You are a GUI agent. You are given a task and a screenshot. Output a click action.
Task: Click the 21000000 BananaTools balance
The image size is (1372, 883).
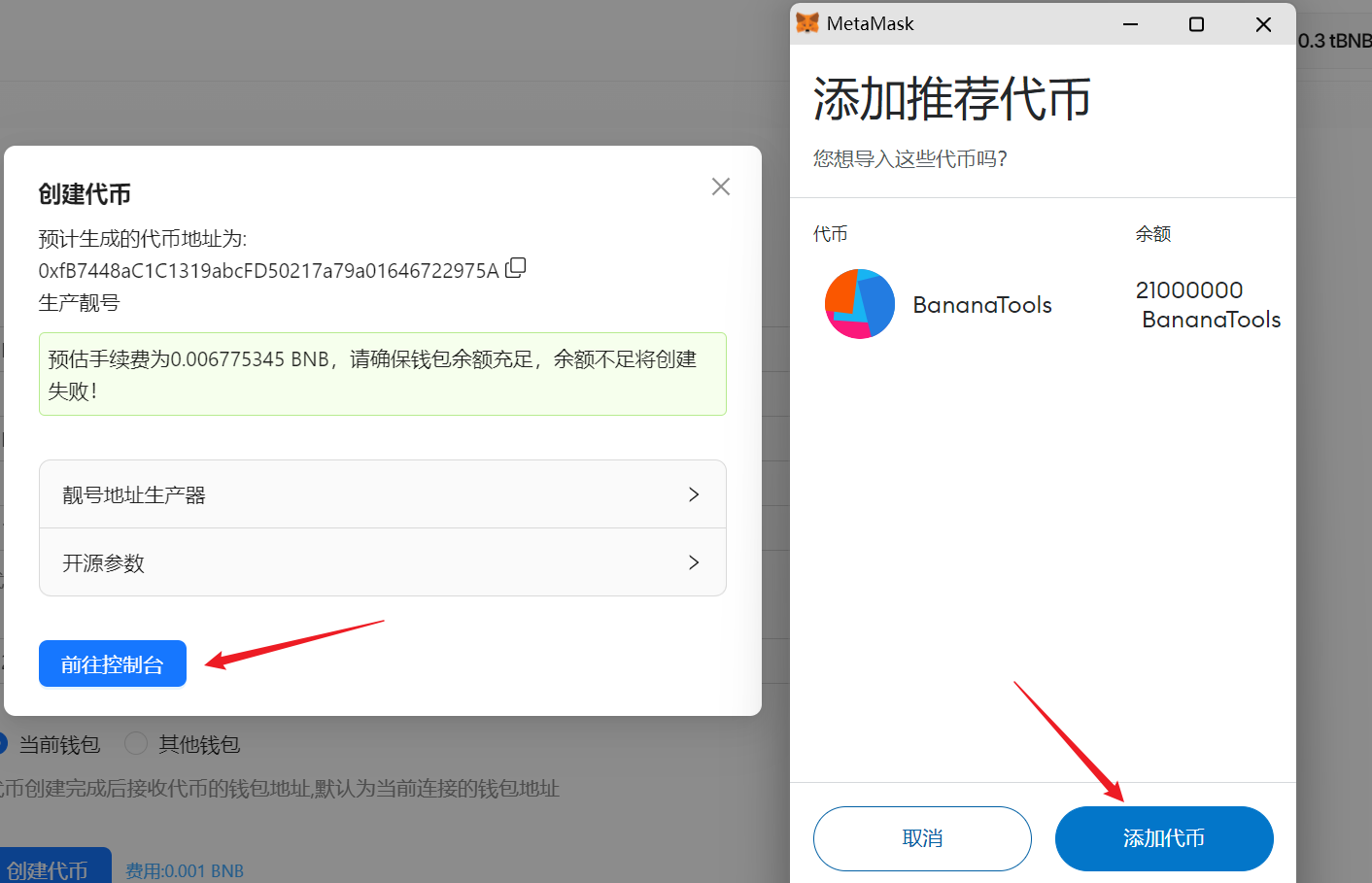[1206, 304]
